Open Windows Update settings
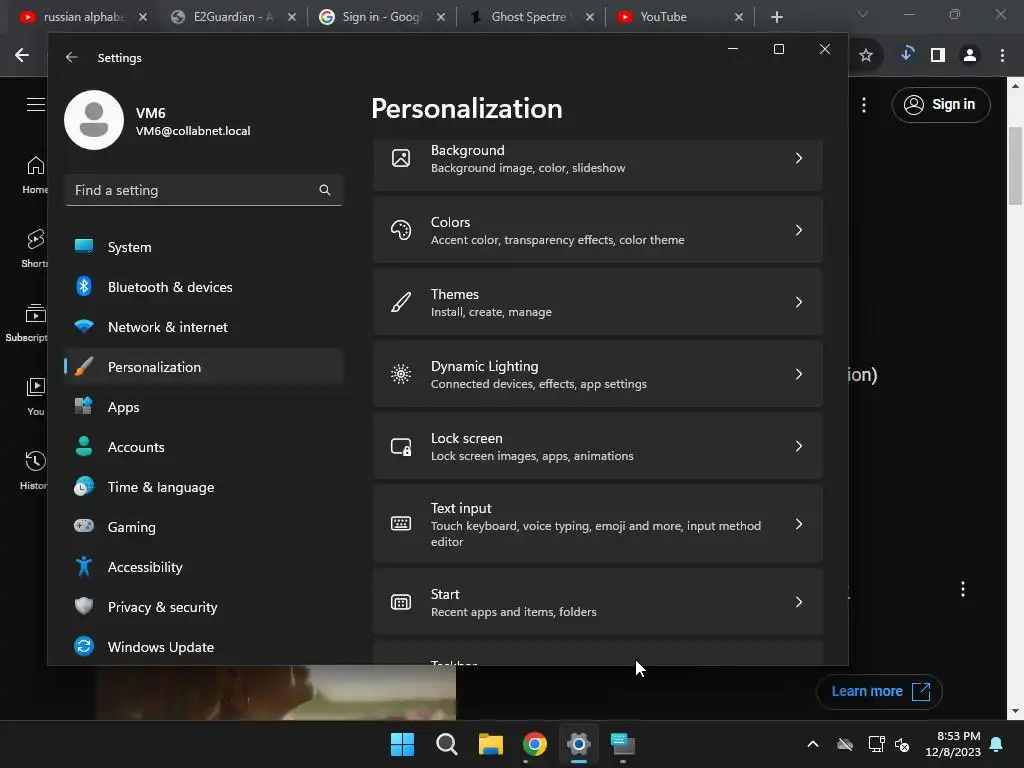The width and height of the screenshot is (1024, 768). coord(204,647)
